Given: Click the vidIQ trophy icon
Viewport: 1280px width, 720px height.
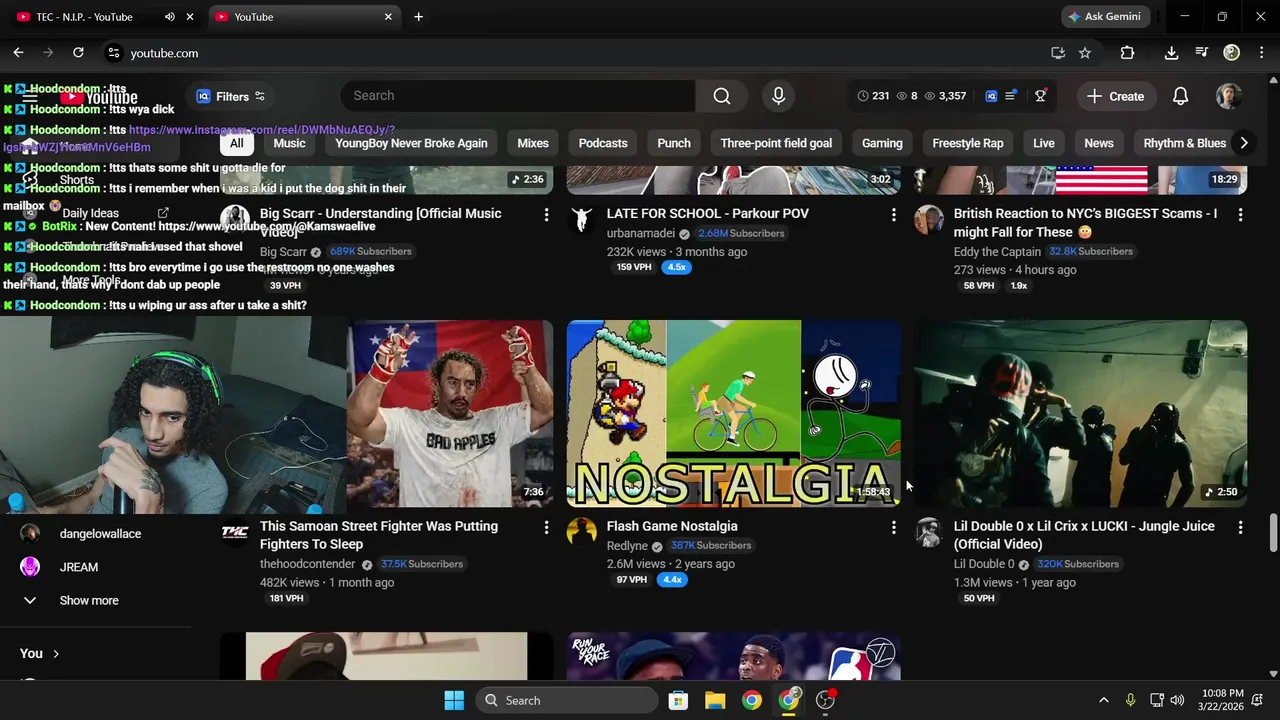Looking at the screenshot, I should coord(1040,96).
